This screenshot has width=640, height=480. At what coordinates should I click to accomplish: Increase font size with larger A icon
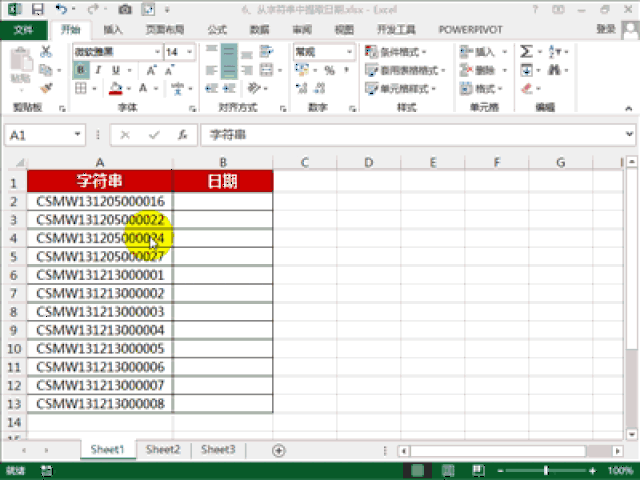151,70
